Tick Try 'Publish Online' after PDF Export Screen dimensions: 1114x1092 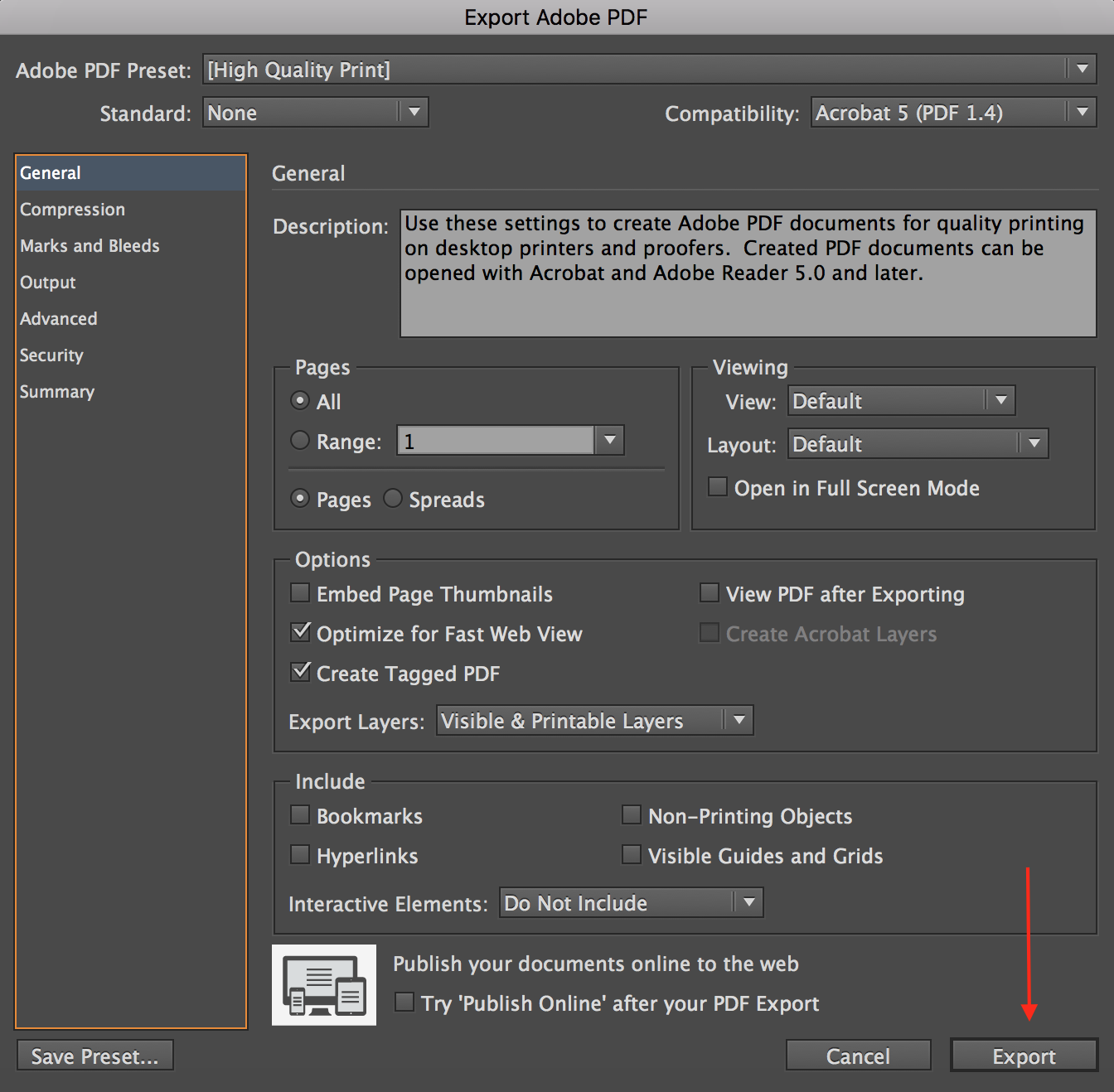tap(404, 1003)
